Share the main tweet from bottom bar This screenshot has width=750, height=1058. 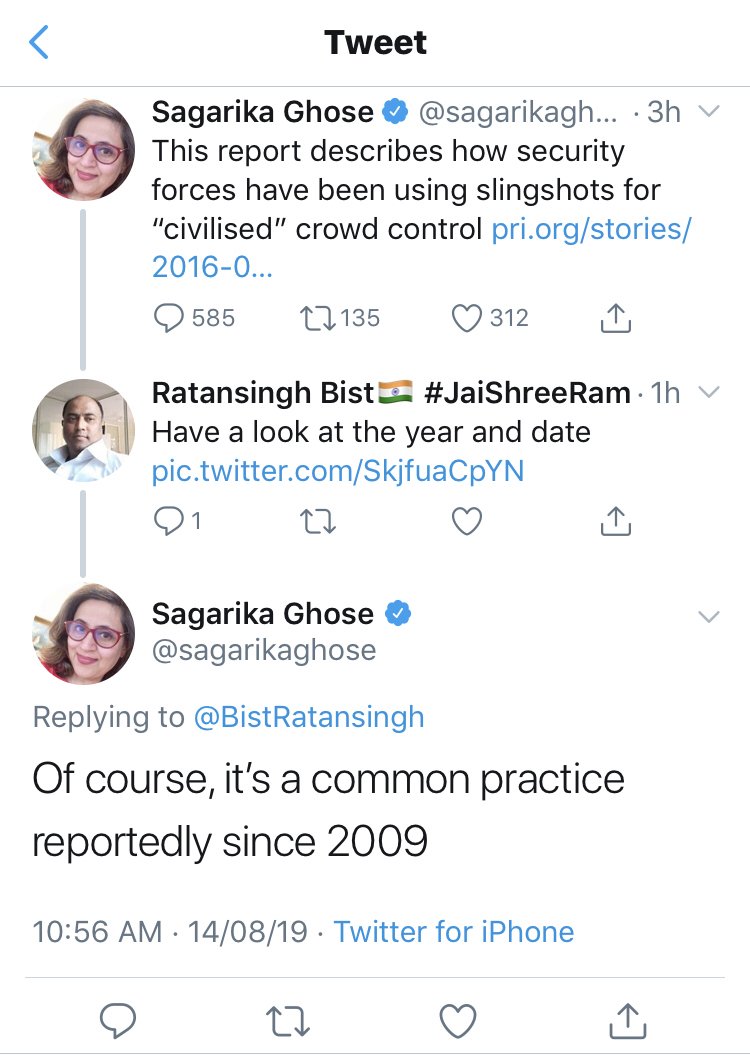coord(626,1021)
